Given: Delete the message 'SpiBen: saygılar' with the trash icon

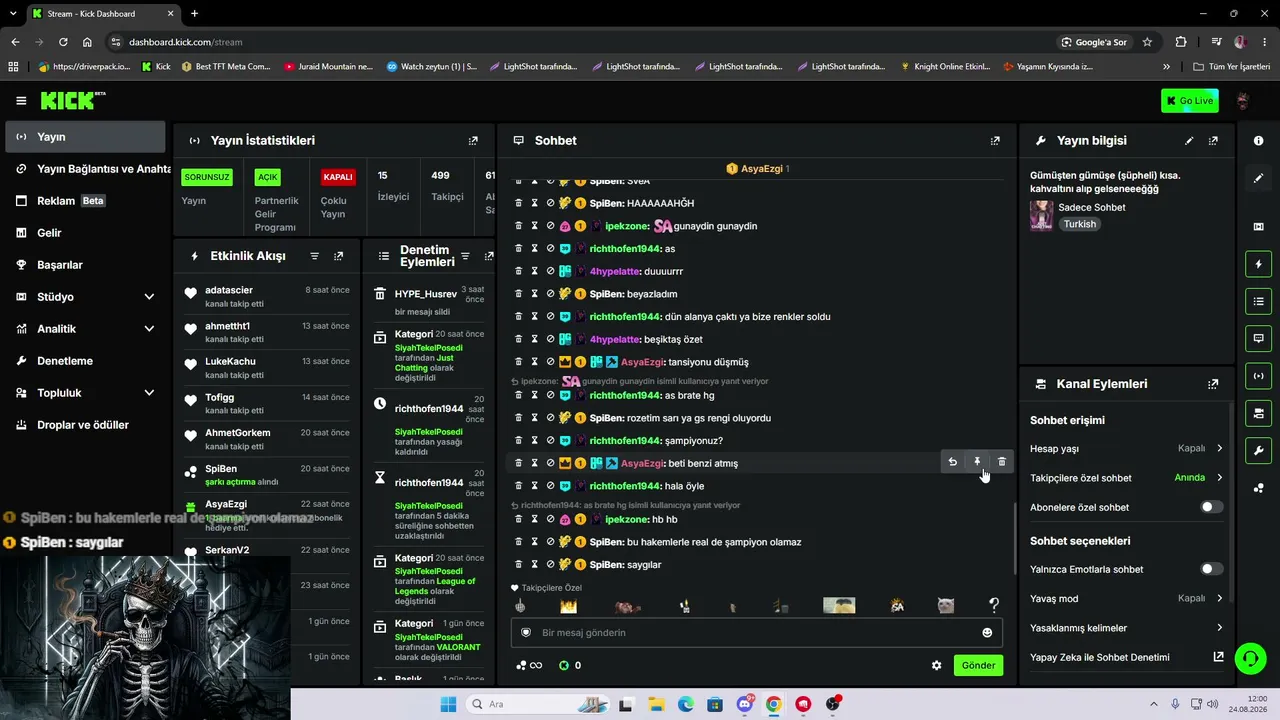Looking at the screenshot, I should (x=518, y=565).
